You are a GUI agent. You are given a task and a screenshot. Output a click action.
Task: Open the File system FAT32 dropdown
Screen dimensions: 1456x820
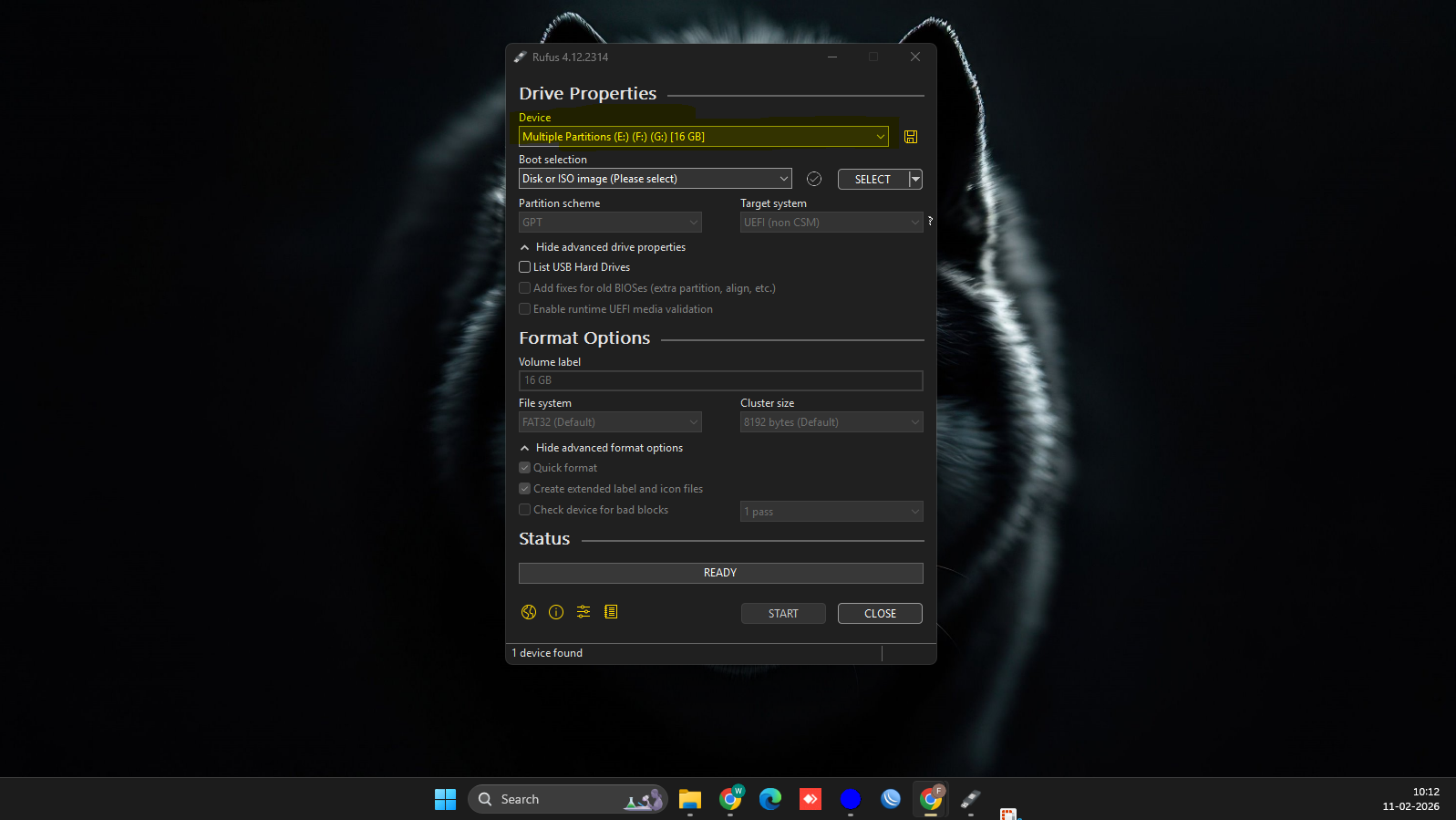click(x=610, y=422)
